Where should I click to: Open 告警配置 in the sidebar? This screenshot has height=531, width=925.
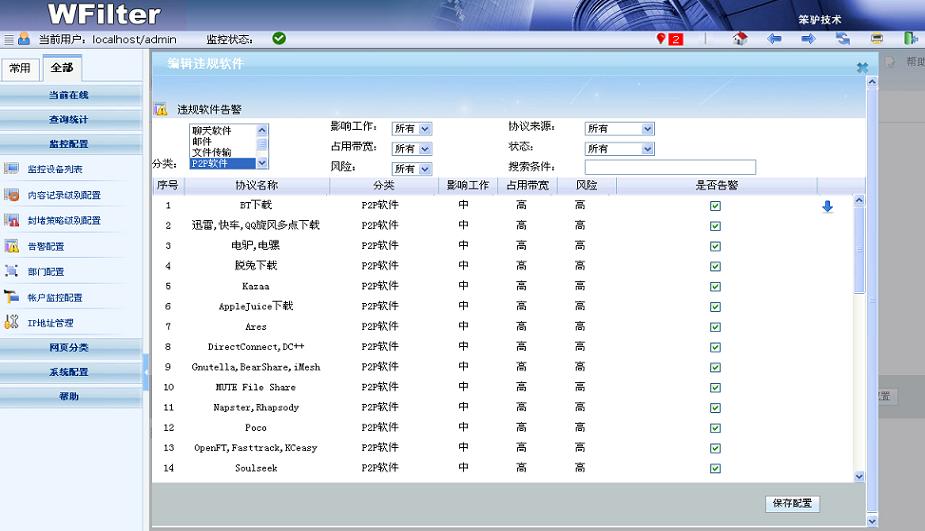point(46,246)
